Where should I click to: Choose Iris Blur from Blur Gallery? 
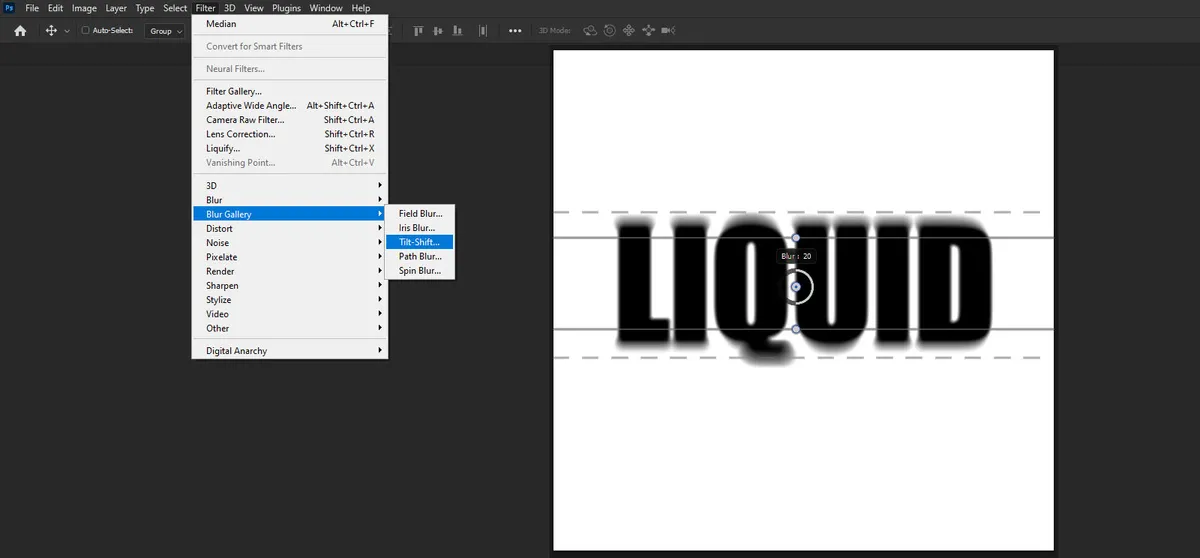click(x=420, y=228)
